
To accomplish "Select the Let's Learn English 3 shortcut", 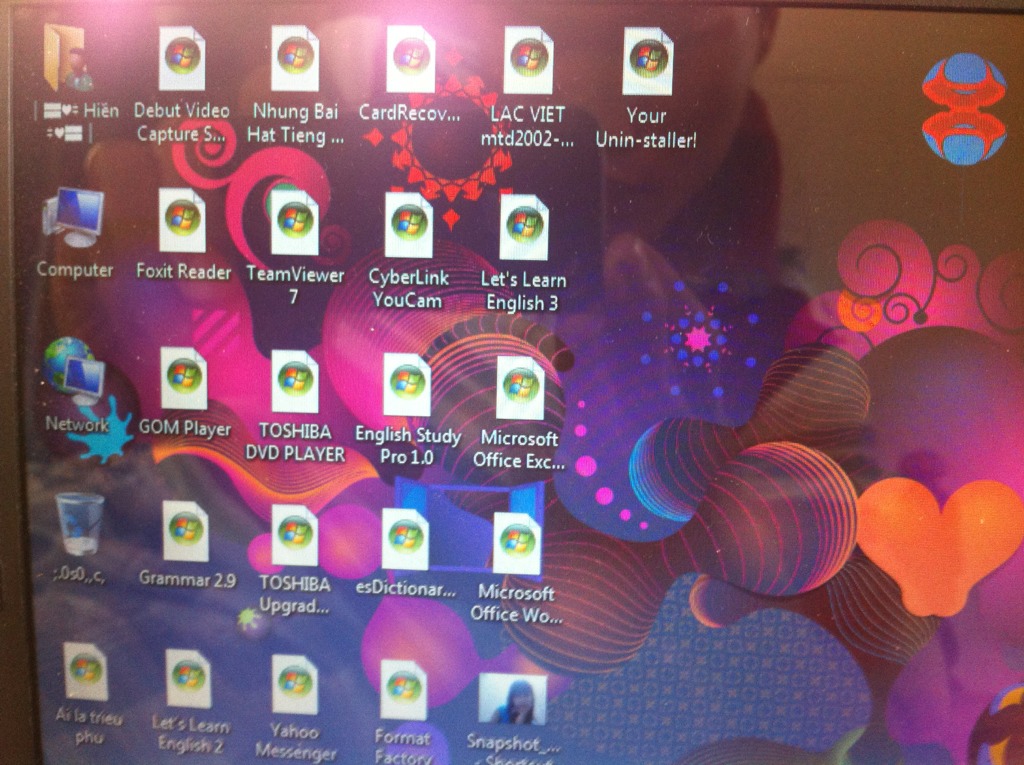I will click(x=523, y=227).
